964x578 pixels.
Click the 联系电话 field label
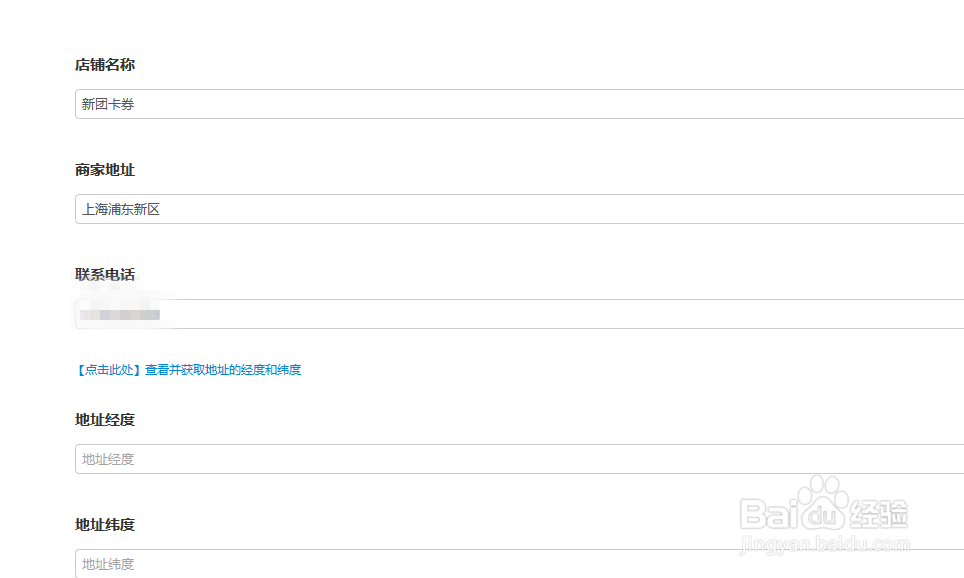[105, 275]
